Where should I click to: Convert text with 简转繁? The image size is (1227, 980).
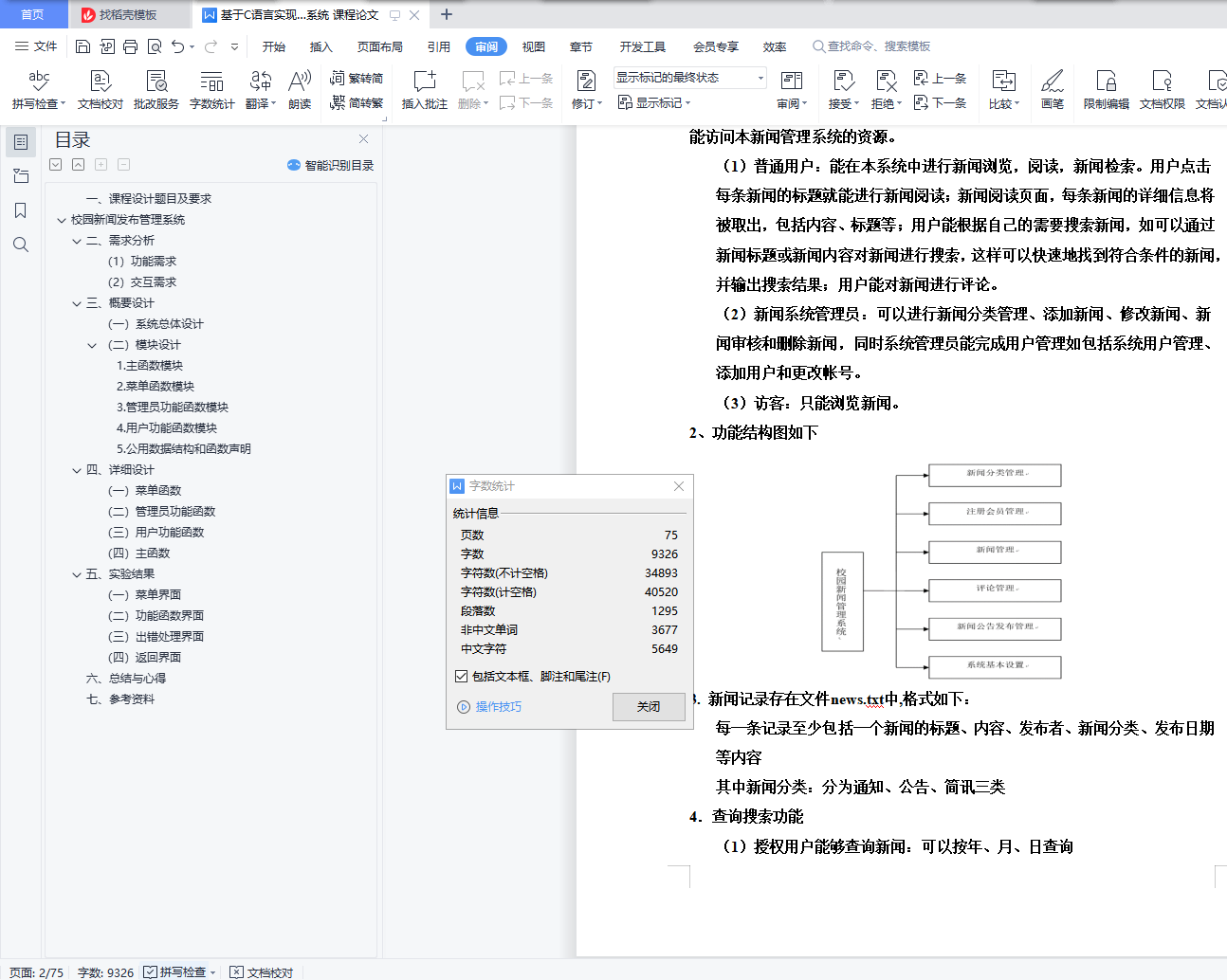(357, 103)
